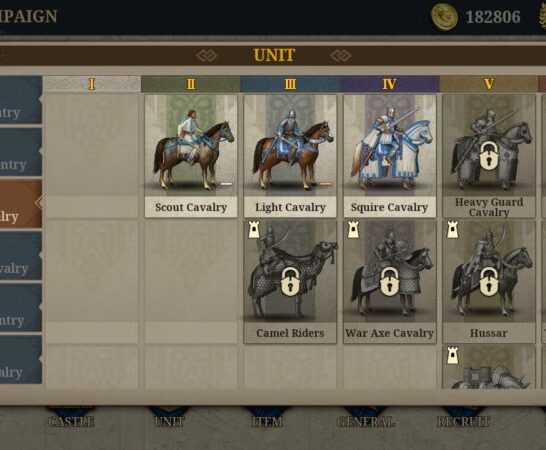Click the gold coin icon
546x450 pixels.
444,16
